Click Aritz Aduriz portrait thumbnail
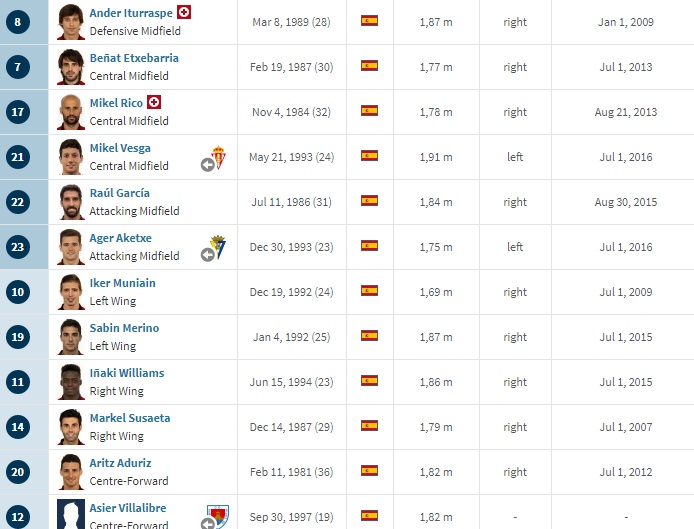 (x=71, y=472)
